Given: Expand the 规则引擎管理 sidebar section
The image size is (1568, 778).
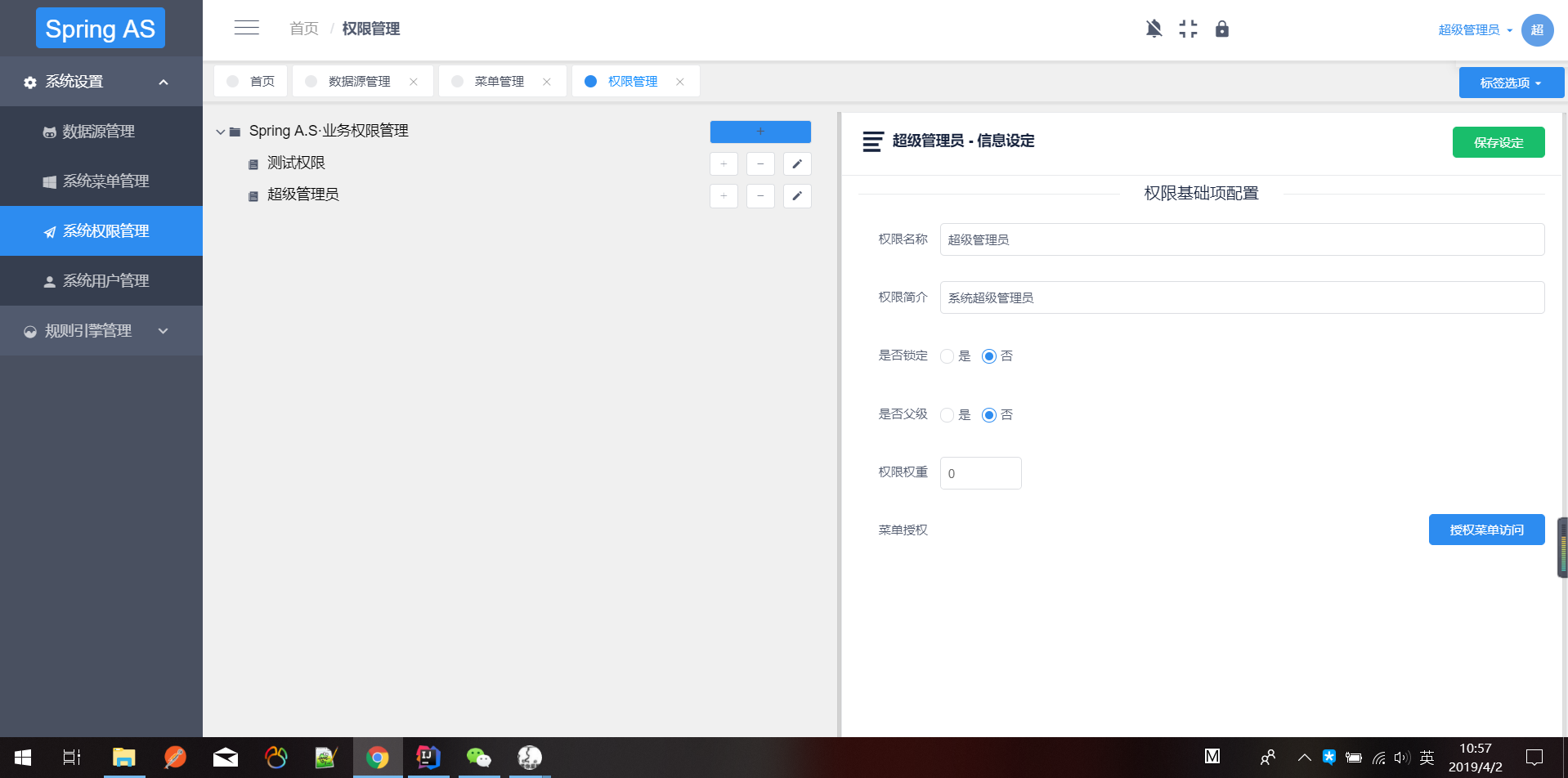Looking at the screenshot, I should tap(101, 331).
